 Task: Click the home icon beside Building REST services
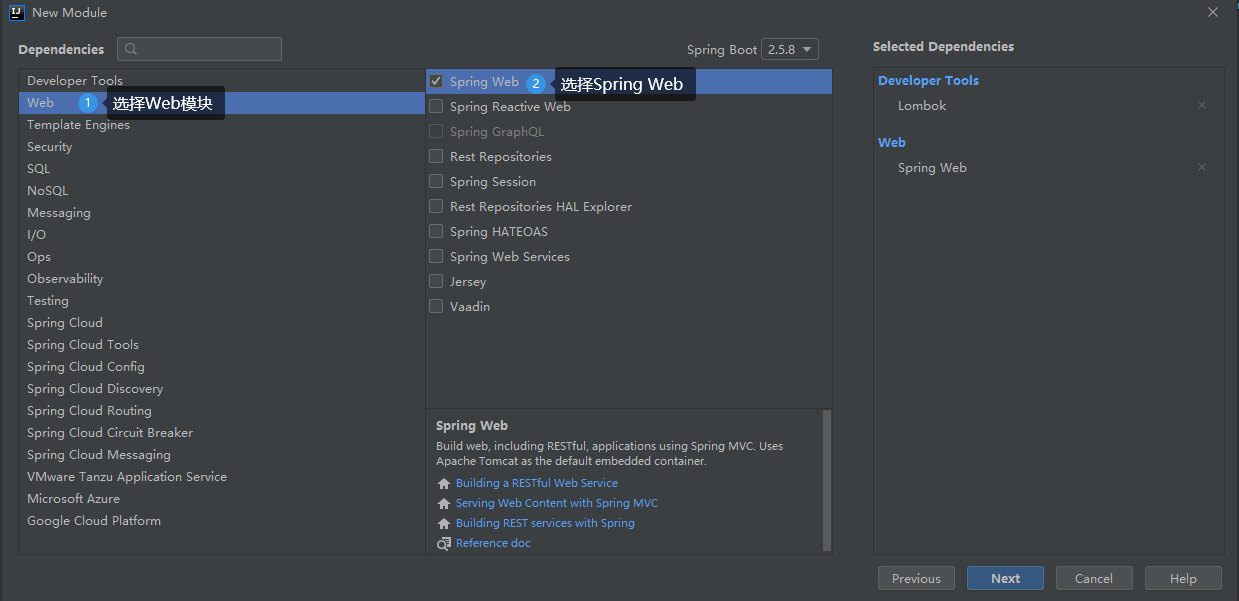coord(444,523)
